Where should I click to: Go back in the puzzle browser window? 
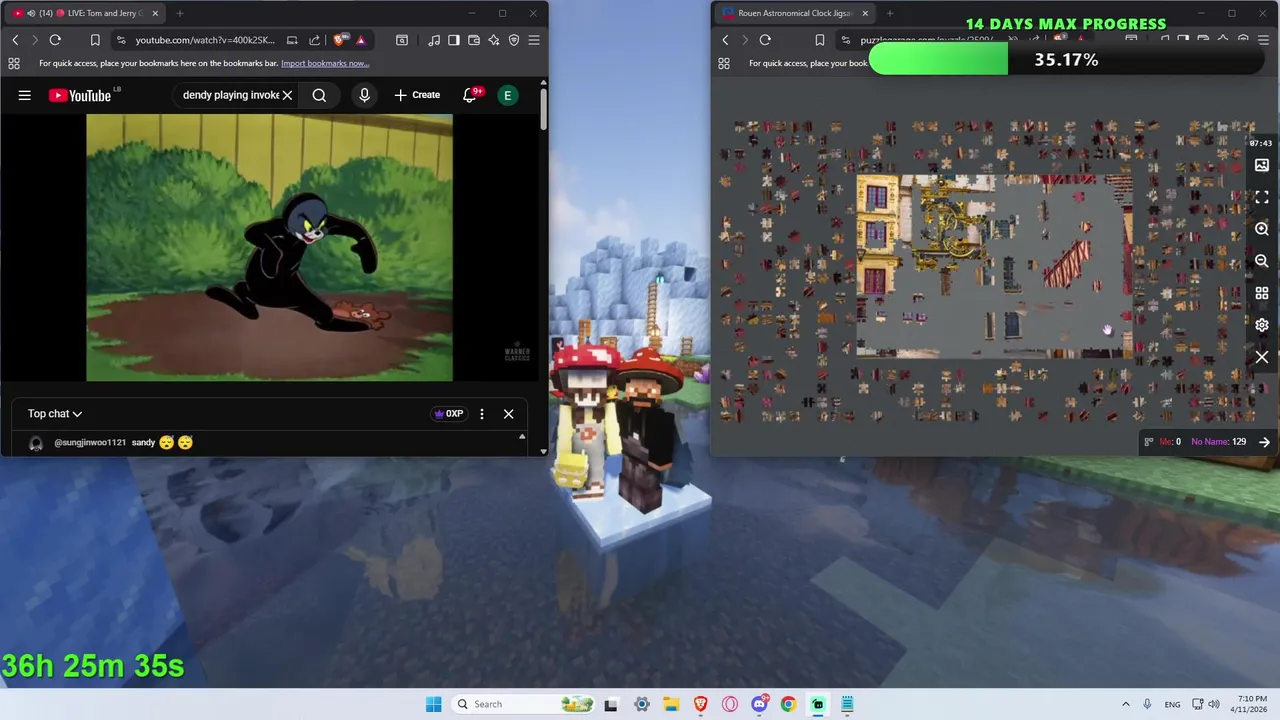click(x=725, y=40)
